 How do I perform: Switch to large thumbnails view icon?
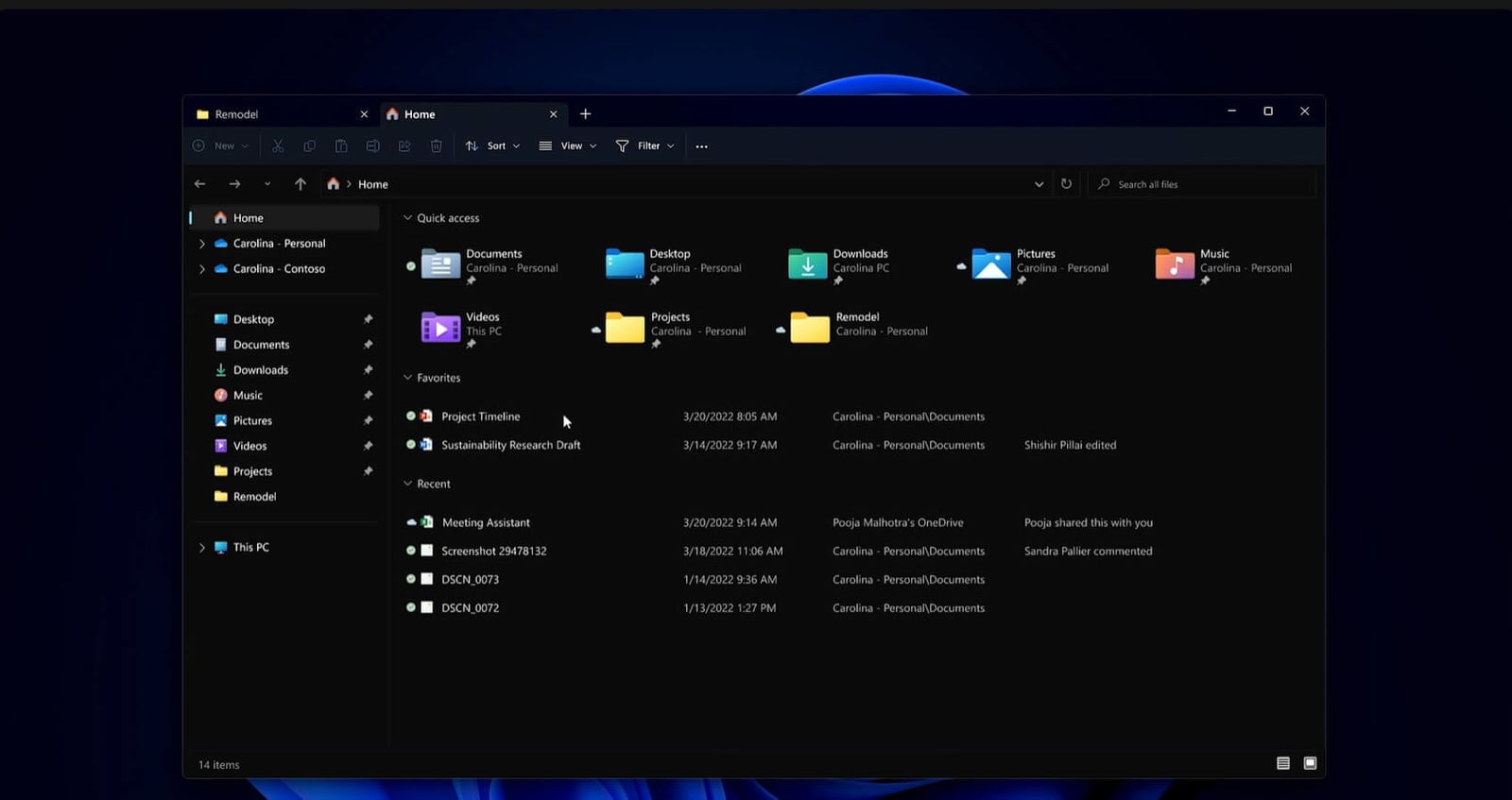[x=1310, y=763]
